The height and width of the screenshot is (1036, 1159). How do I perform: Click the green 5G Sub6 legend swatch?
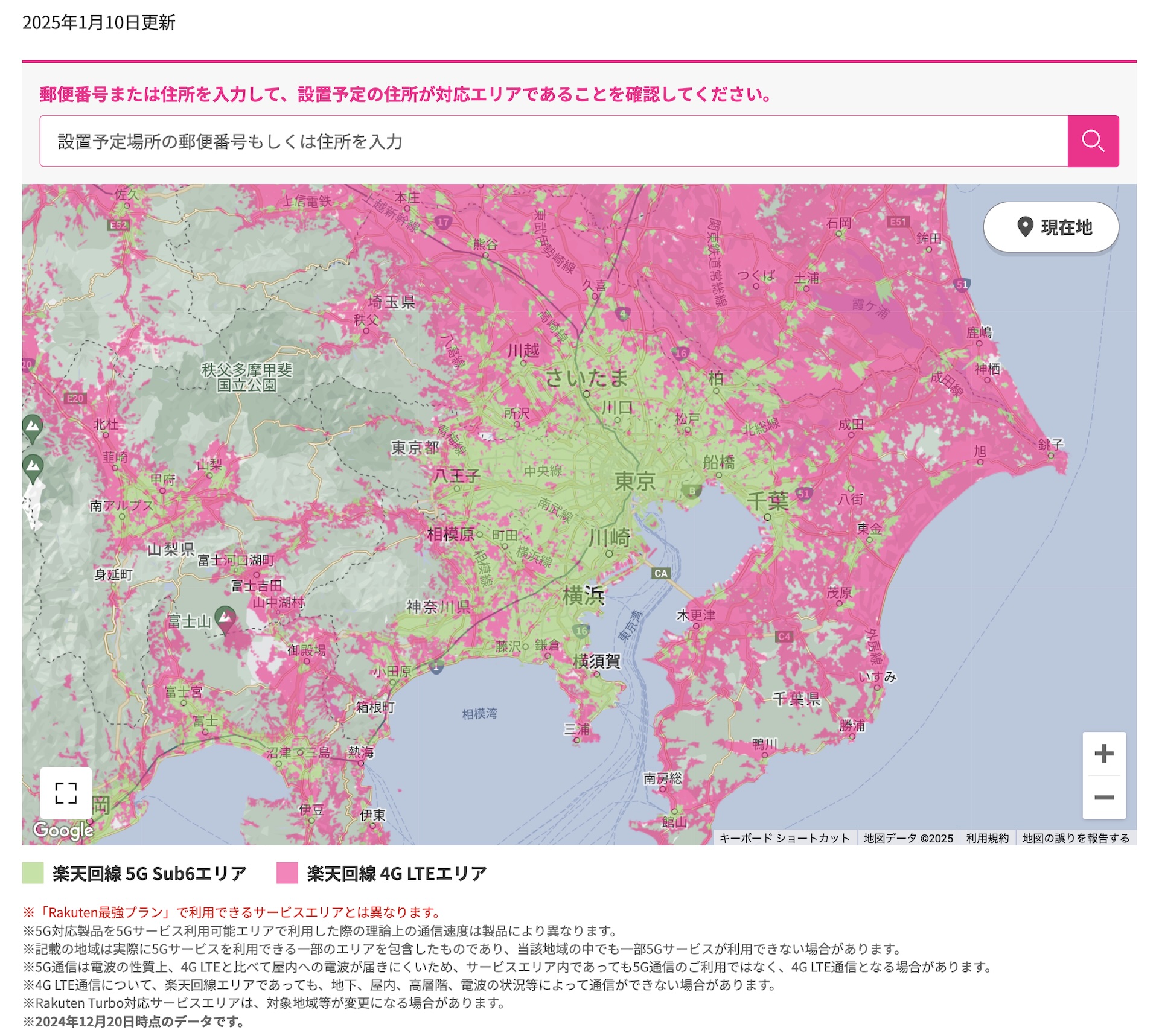33,873
